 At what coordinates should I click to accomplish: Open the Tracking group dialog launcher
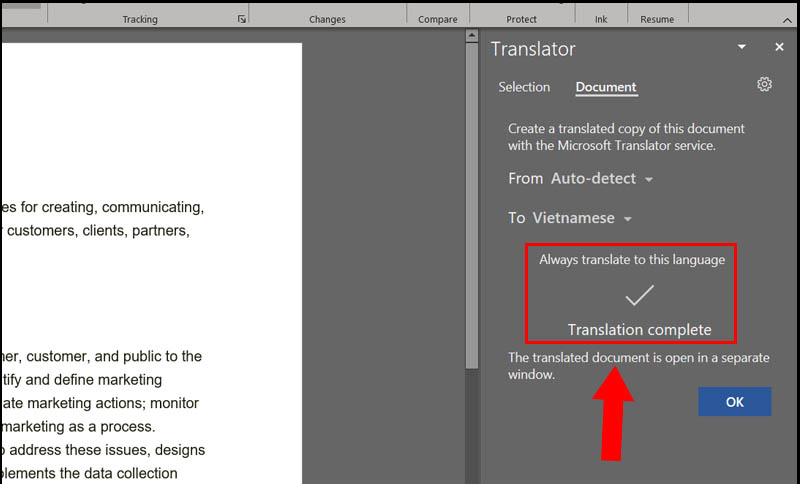click(x=241, y=19)
